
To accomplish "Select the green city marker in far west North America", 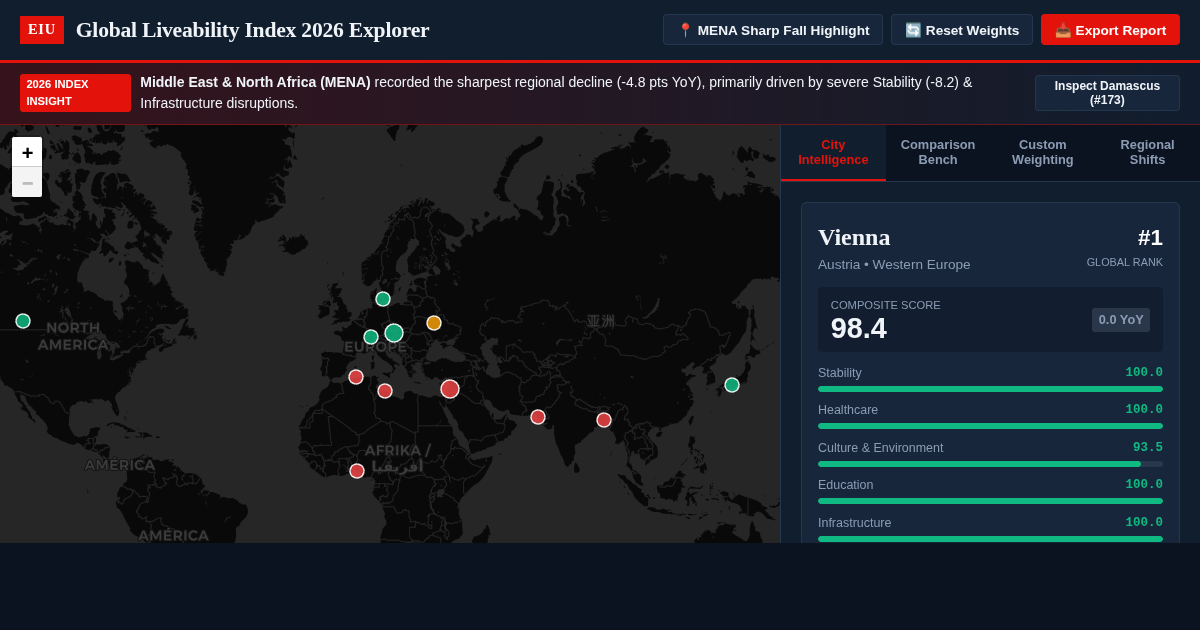I will pyautogui.click(x=23, y=321).
